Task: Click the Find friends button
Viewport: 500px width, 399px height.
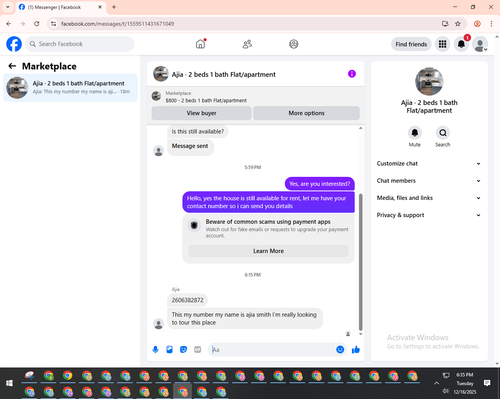Action: coord(411,44)
